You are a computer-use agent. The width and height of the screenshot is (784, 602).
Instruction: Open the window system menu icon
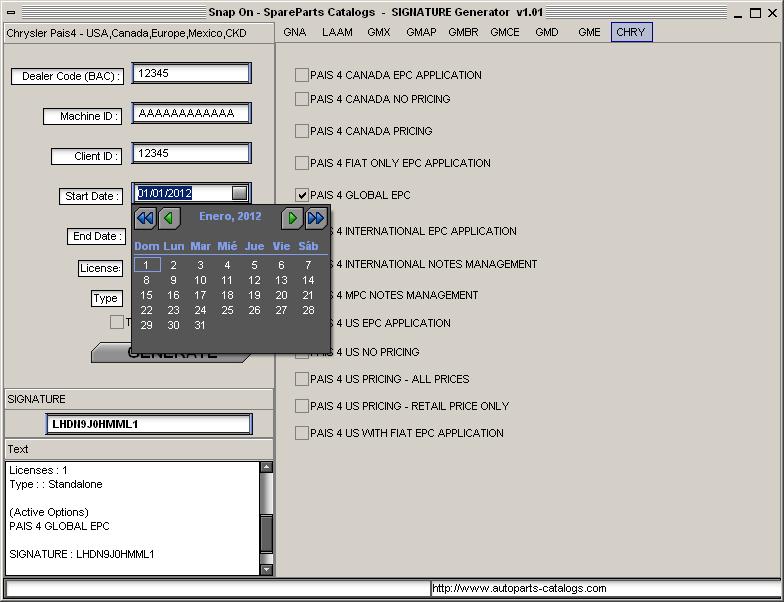point(11,12)
